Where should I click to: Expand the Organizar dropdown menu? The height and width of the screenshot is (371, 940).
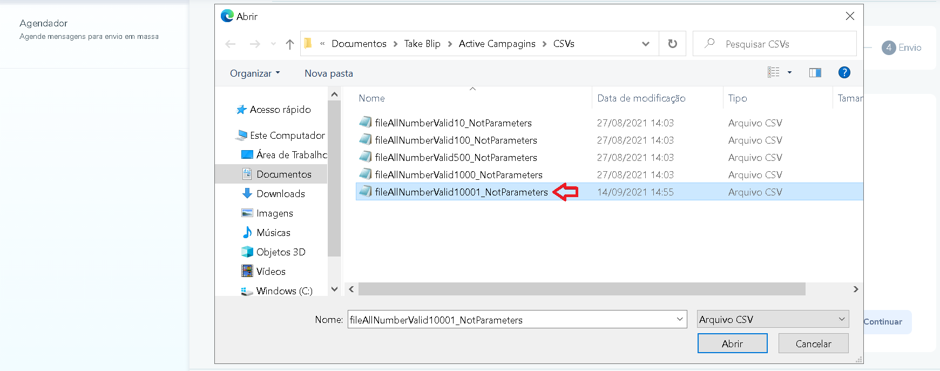(x=255, y=73)
